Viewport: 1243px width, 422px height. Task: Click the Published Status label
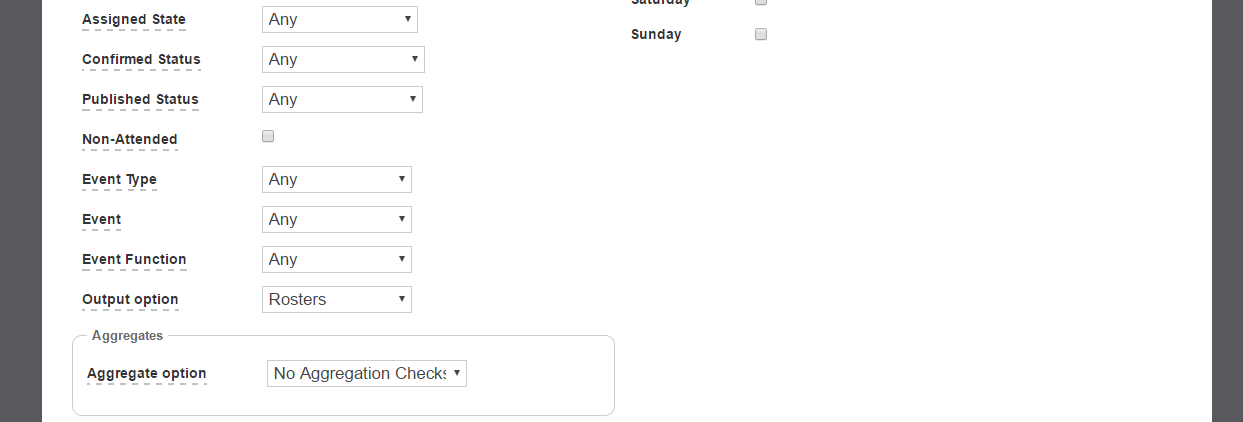tap(140, 99)
